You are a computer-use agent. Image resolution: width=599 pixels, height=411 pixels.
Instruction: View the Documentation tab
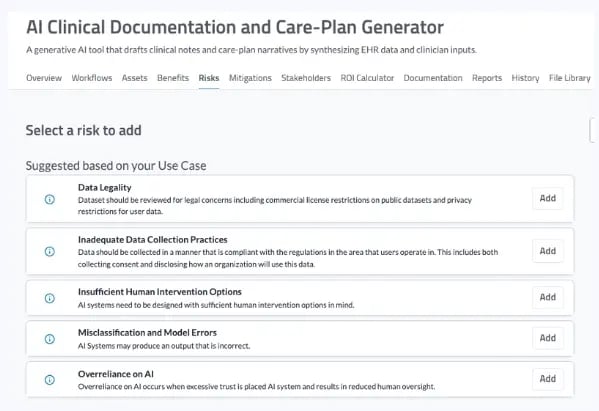tap(433, 78)
